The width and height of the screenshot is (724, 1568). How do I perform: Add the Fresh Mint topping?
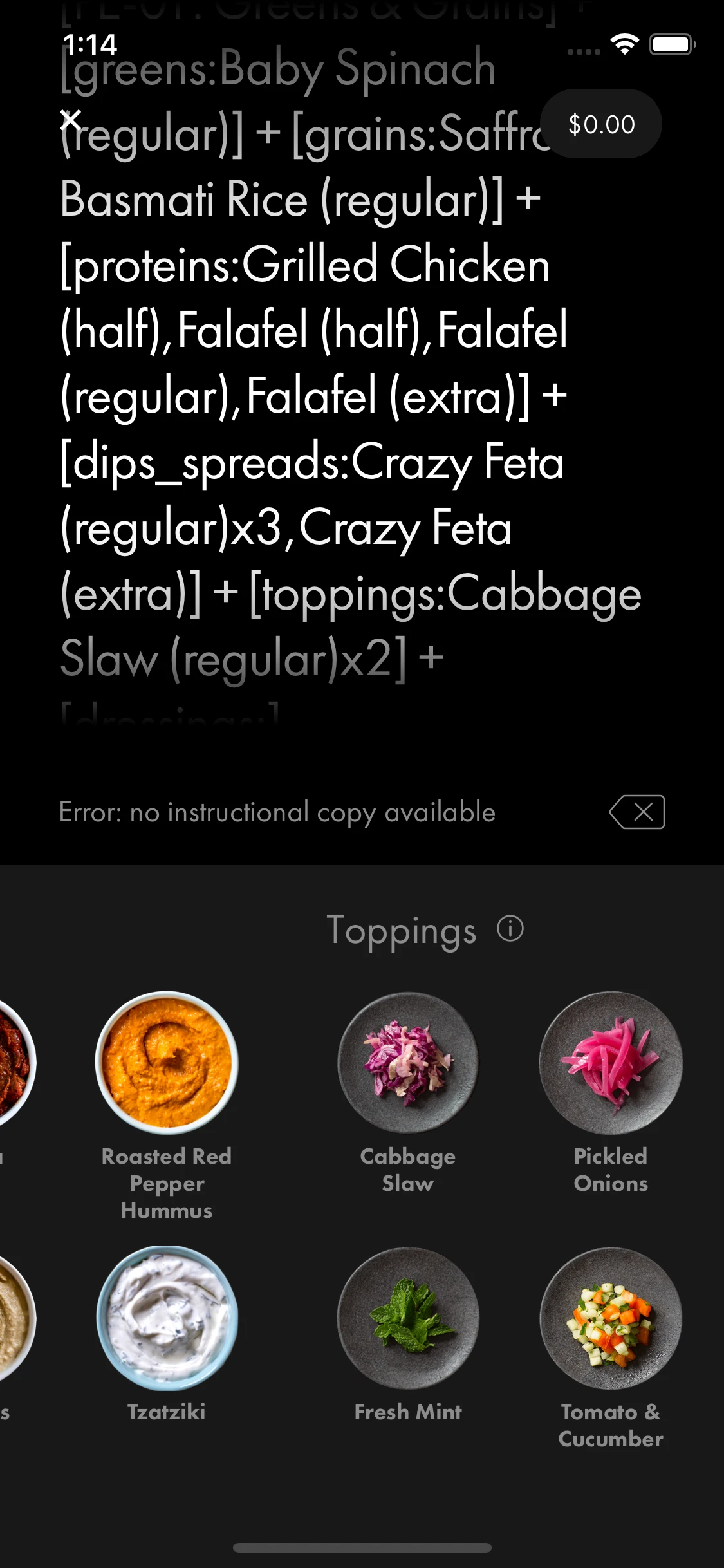pos(408,1318)
